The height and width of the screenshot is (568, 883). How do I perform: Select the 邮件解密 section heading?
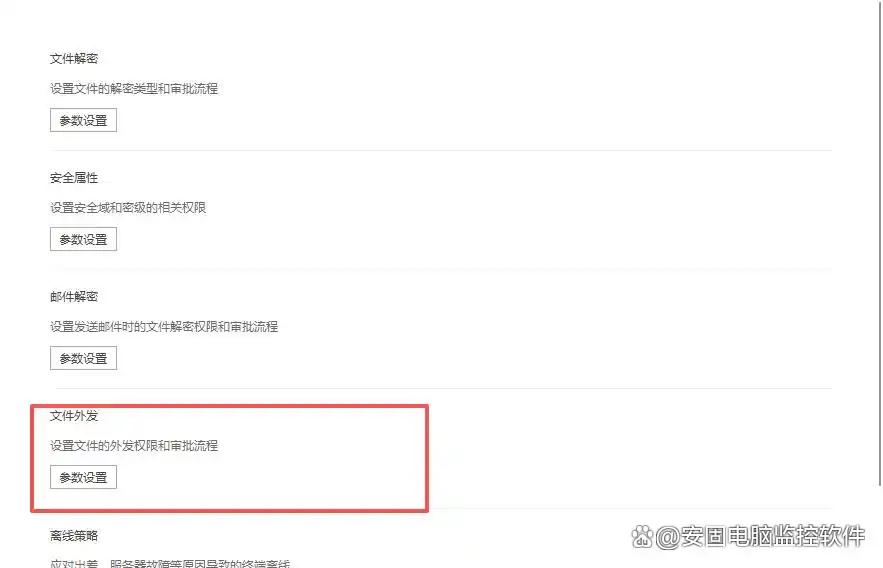(x=74, y=297)
